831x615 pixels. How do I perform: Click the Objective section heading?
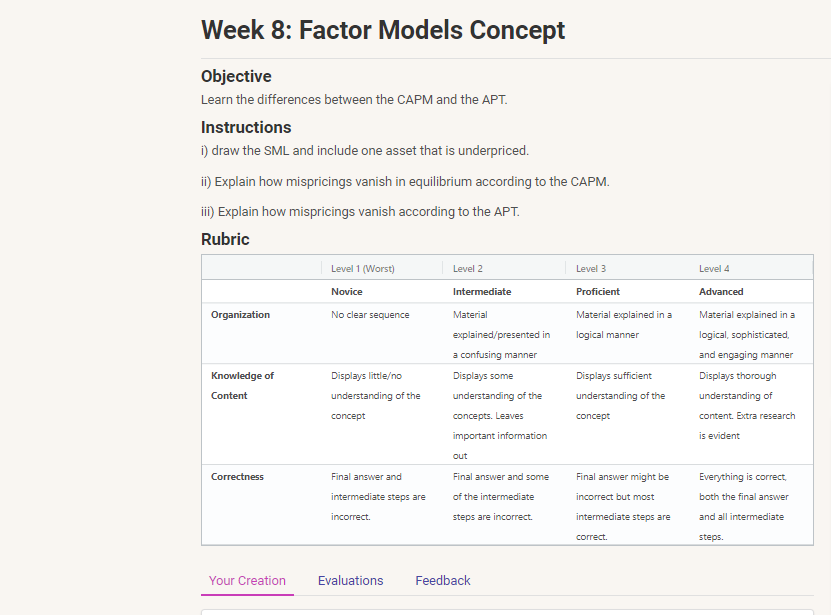click(x=236, y=76)
